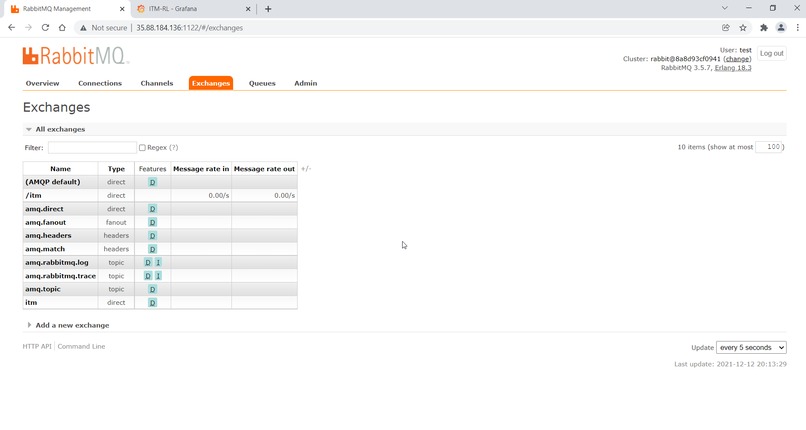Image resolution: width=806 pixels, height=430 pixels.
Task: Open the amq.direct exchange
Action: coord(44,209)
